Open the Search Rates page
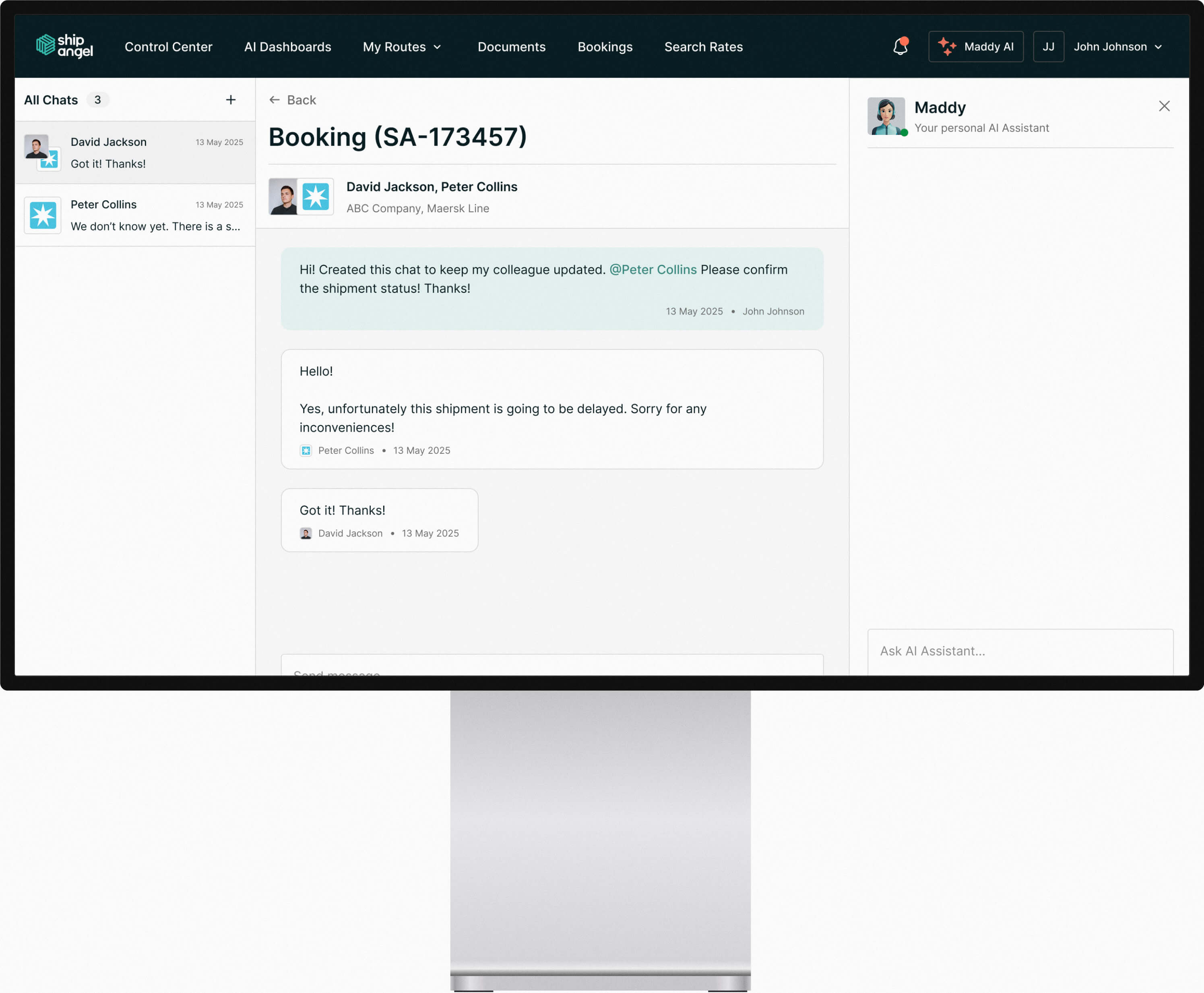 point(703,47)
